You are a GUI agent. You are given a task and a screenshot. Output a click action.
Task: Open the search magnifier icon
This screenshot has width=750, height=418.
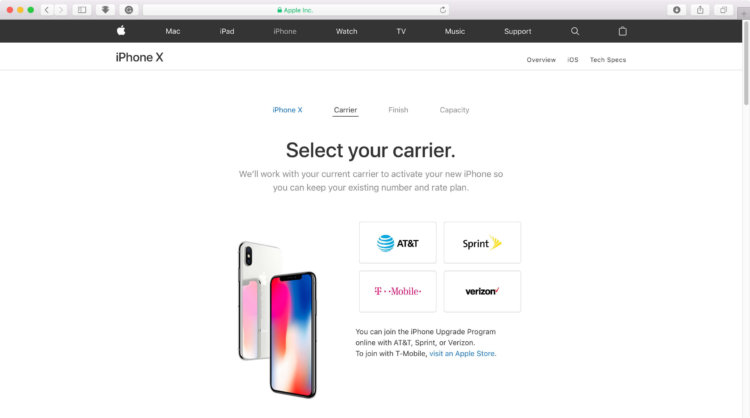[575, 31]
